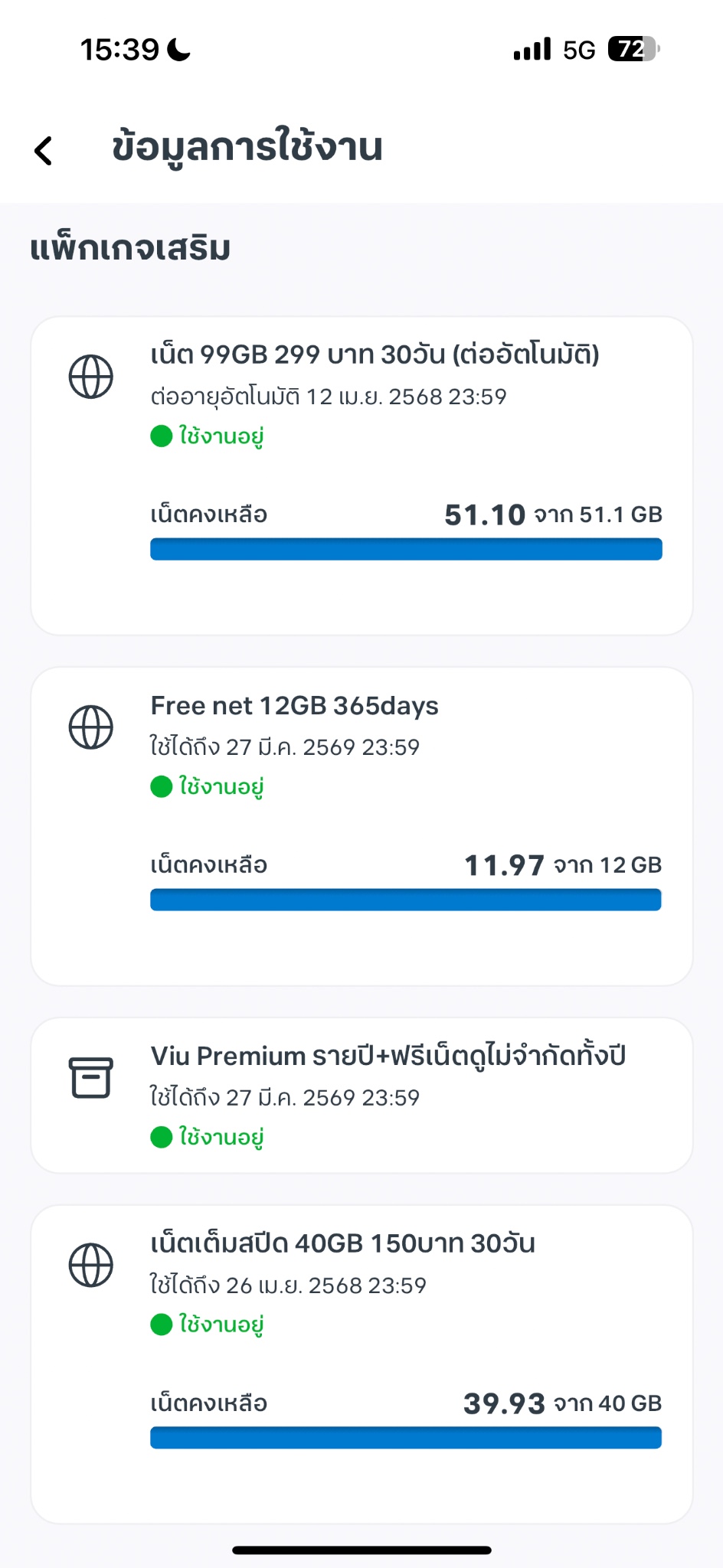The width and height of the screenshot is (723, 1568).
Task: Tap the 40GB package expiry date 26 เม.ย.
Action: pyautogui.click(x=288, y=1285)
